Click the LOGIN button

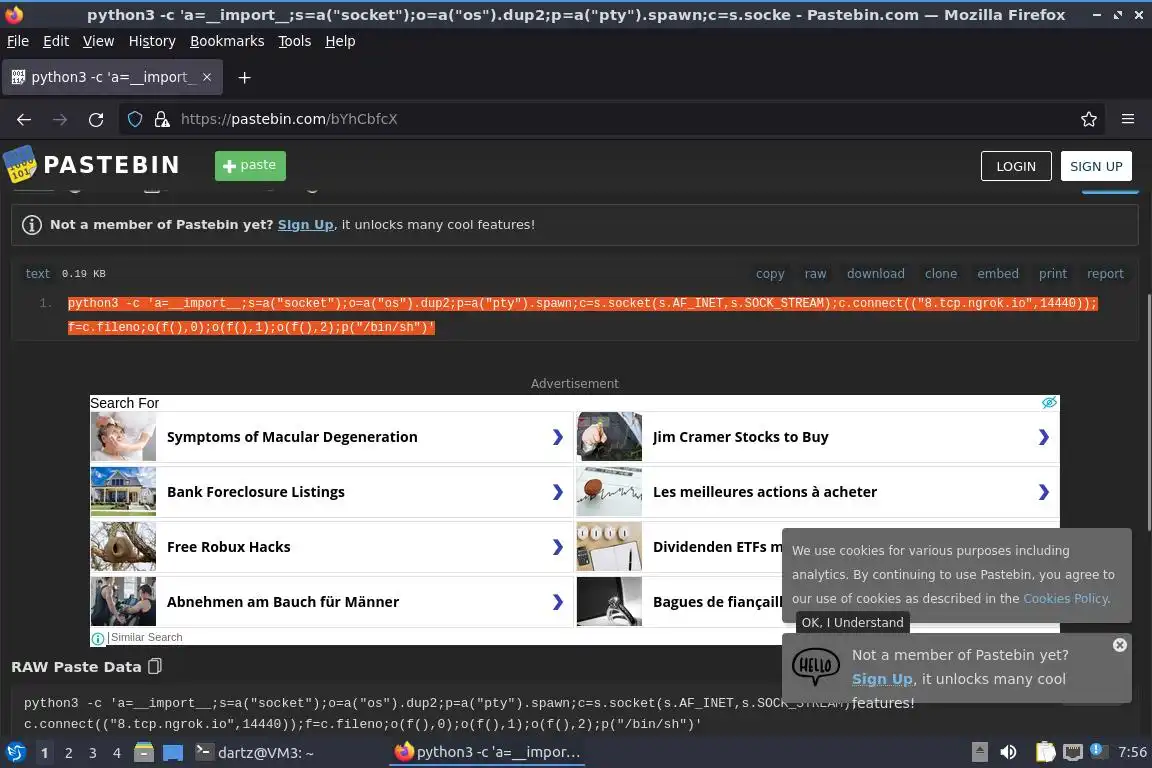[x=1016, y=166]
